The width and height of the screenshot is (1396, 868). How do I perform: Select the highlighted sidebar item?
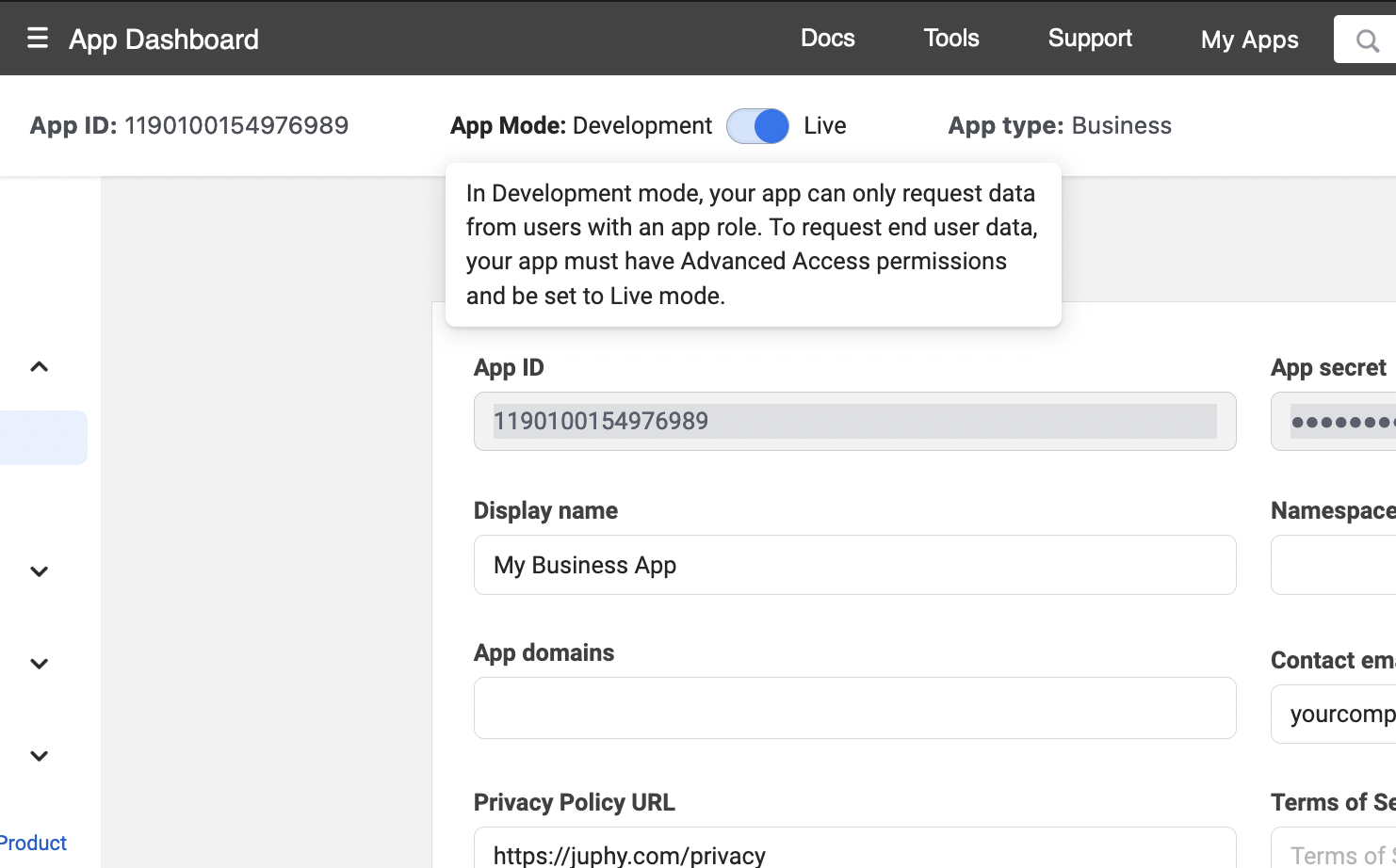[x=43, y=438]
